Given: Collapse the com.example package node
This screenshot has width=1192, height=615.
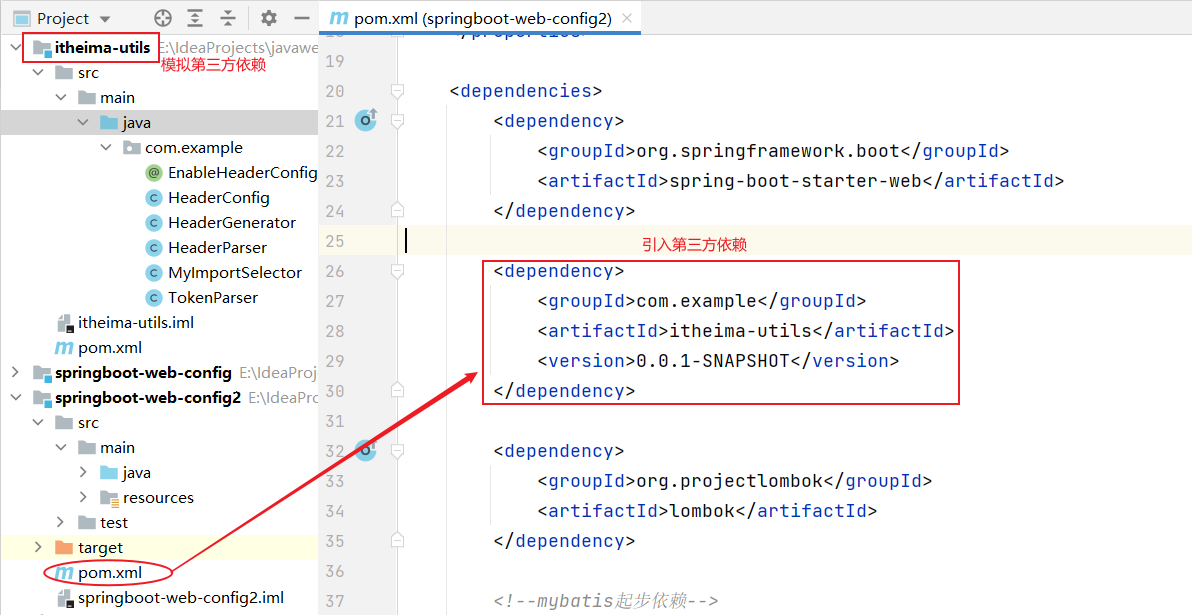Looking at the screenshot, I should (107, 147).
